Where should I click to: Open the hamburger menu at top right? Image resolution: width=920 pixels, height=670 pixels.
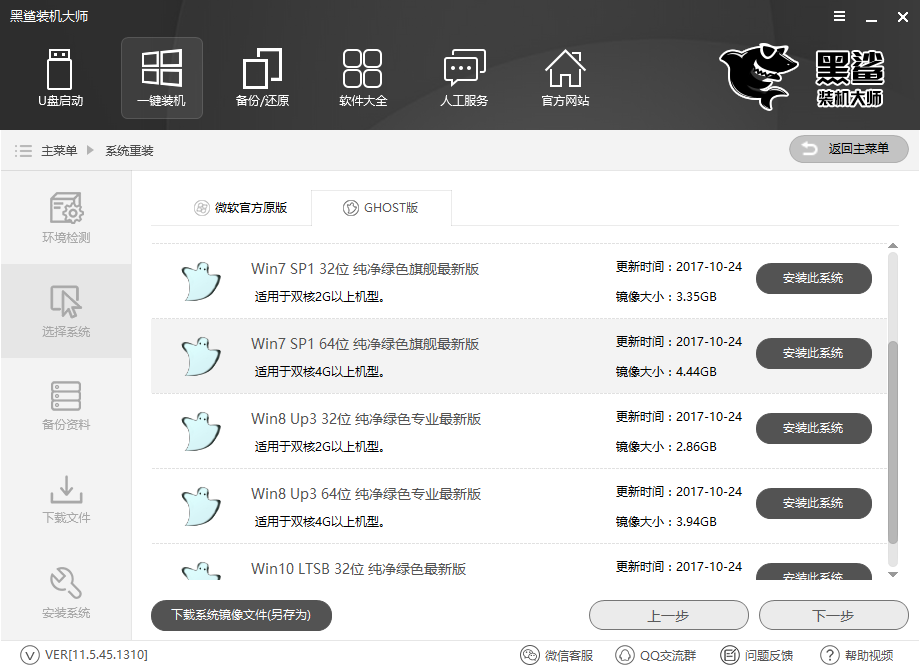pyautogui.click(x=839, y=16)
